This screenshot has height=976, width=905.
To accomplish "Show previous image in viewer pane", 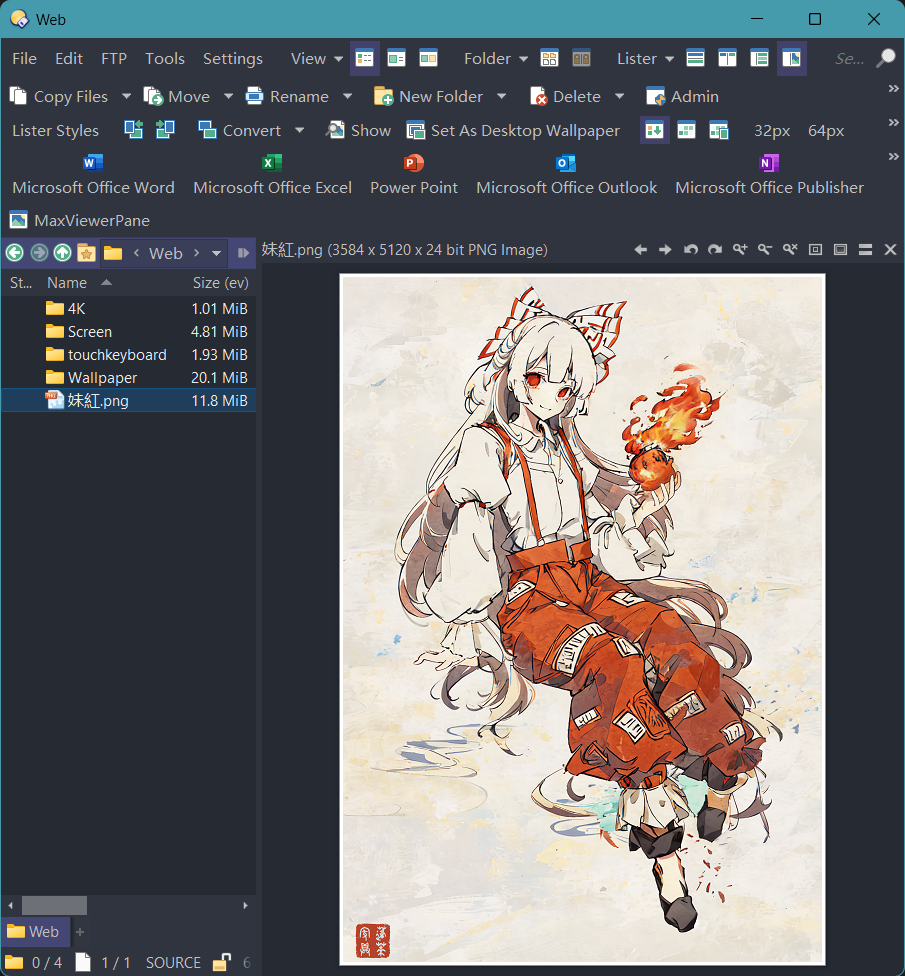I will coord(640,250).
